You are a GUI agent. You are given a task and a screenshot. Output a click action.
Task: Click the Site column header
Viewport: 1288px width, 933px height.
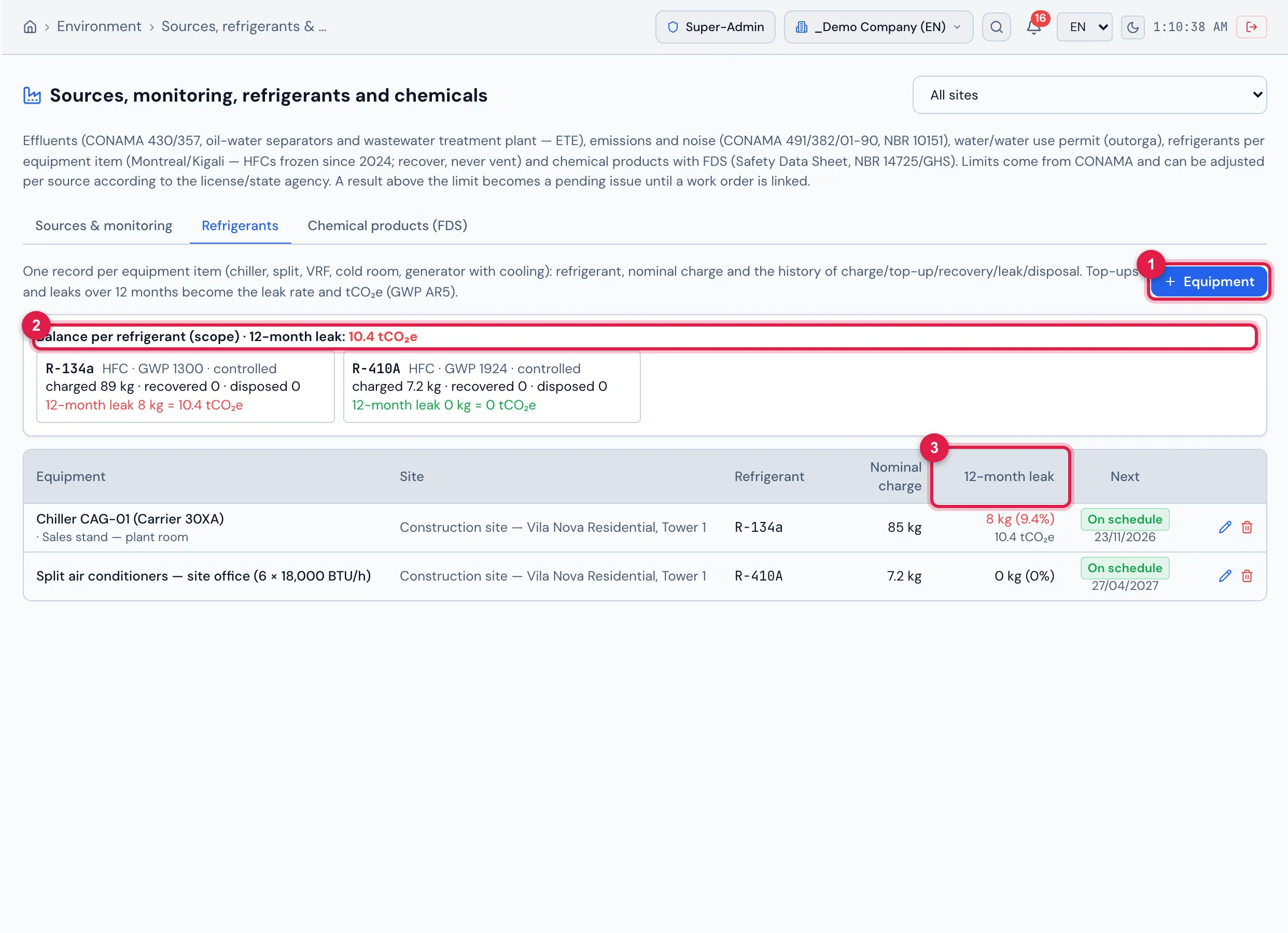coord(411,476)
